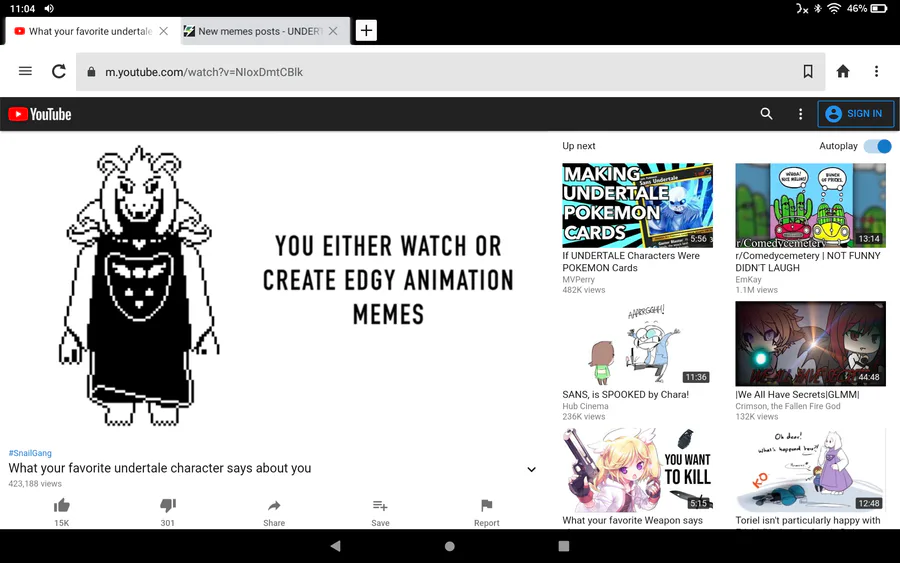The height and width of the screenshot is (563, 900).
Task: Open 'What your favorite Weapon says' title
Action: coord(633,520)
